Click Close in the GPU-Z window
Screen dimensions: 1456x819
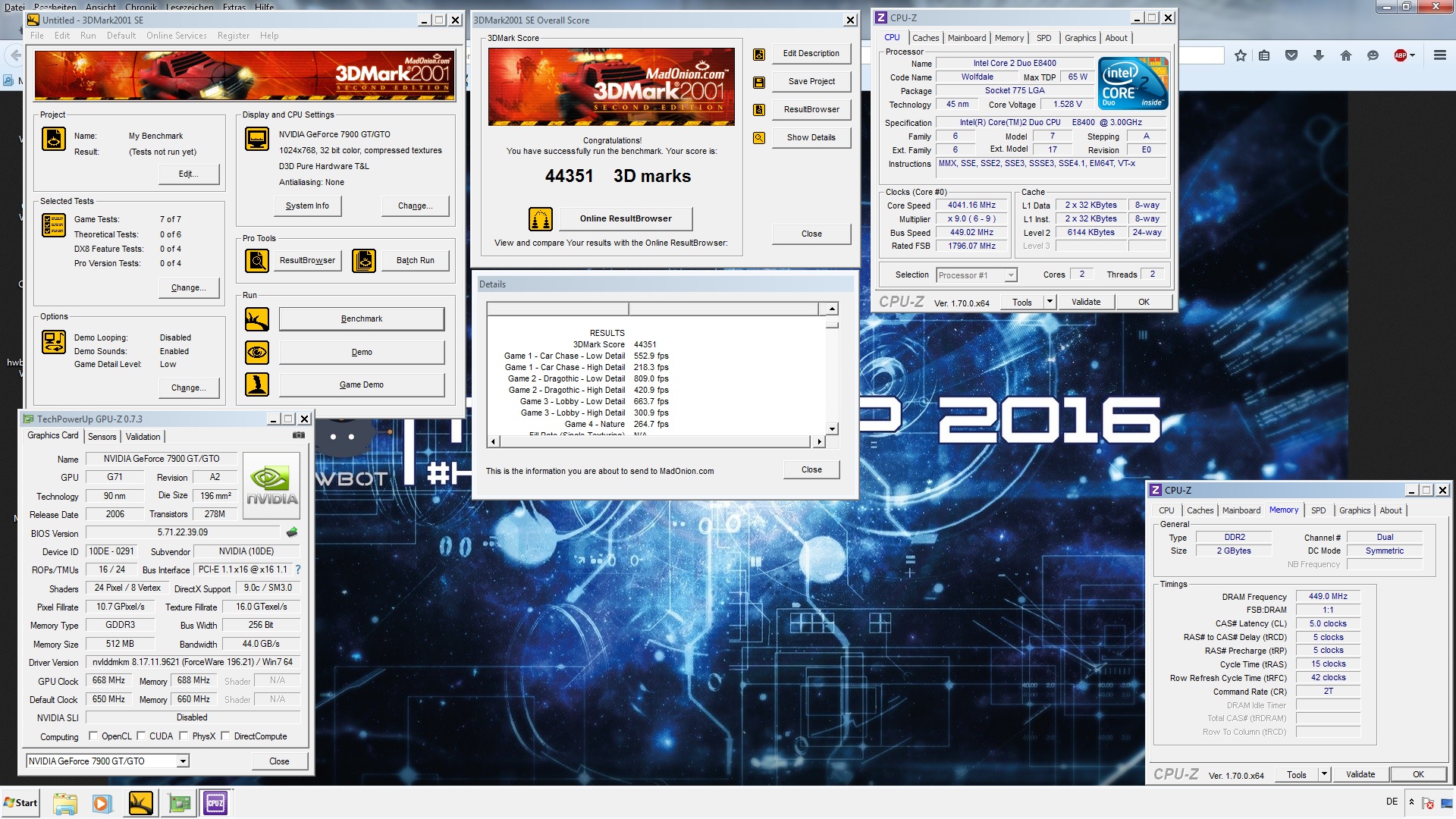click(279, 761)
